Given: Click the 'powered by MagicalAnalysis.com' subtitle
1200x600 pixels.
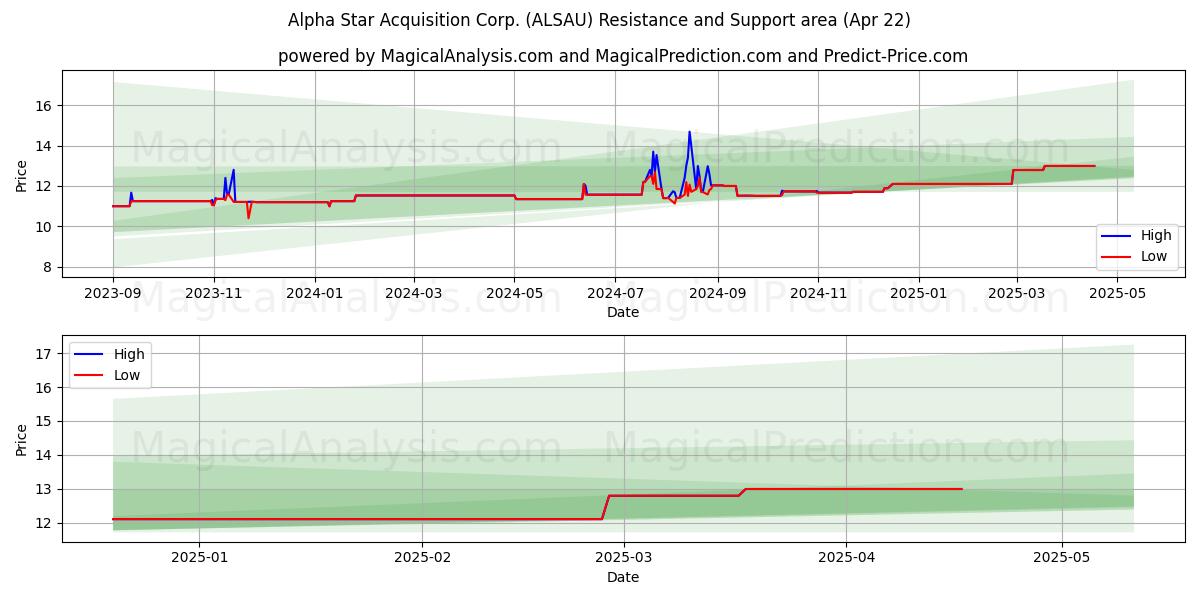Looking at the screenshot, I should coord(622,56).
